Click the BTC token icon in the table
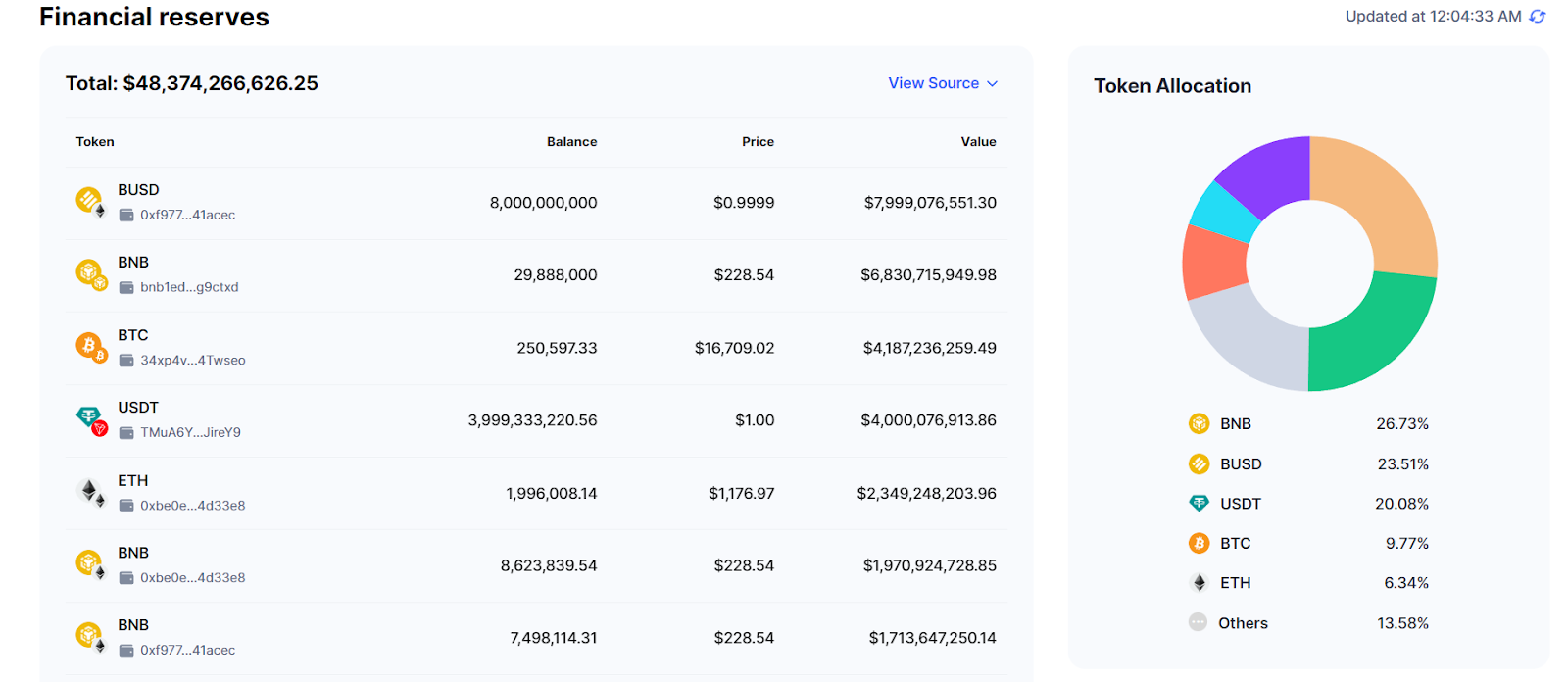This screenshot has height=682, width=1568. (89, 346)
